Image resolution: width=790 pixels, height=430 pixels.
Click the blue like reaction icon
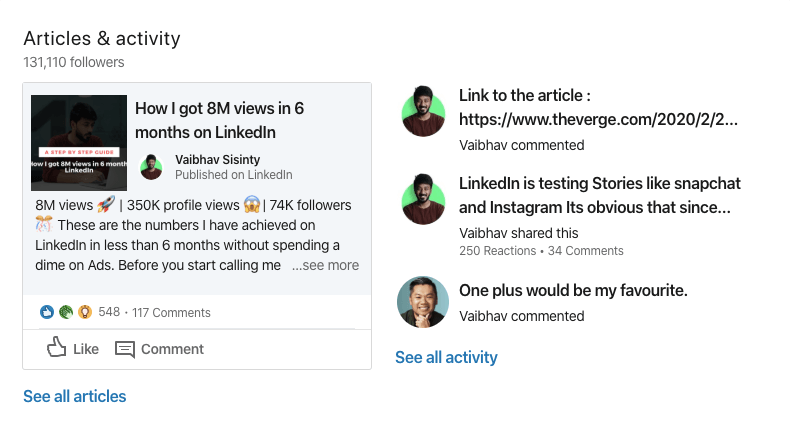click(x=47, y=313)
